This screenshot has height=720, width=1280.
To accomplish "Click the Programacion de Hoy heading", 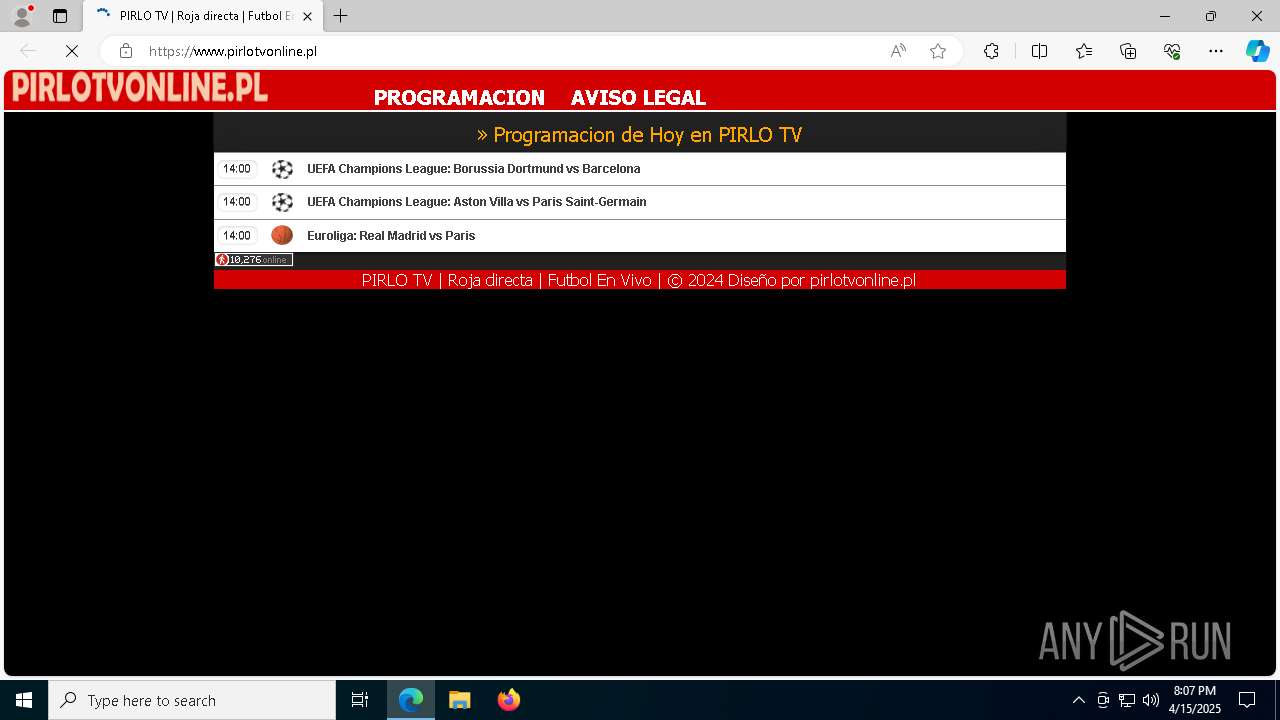I will (639, 135).
